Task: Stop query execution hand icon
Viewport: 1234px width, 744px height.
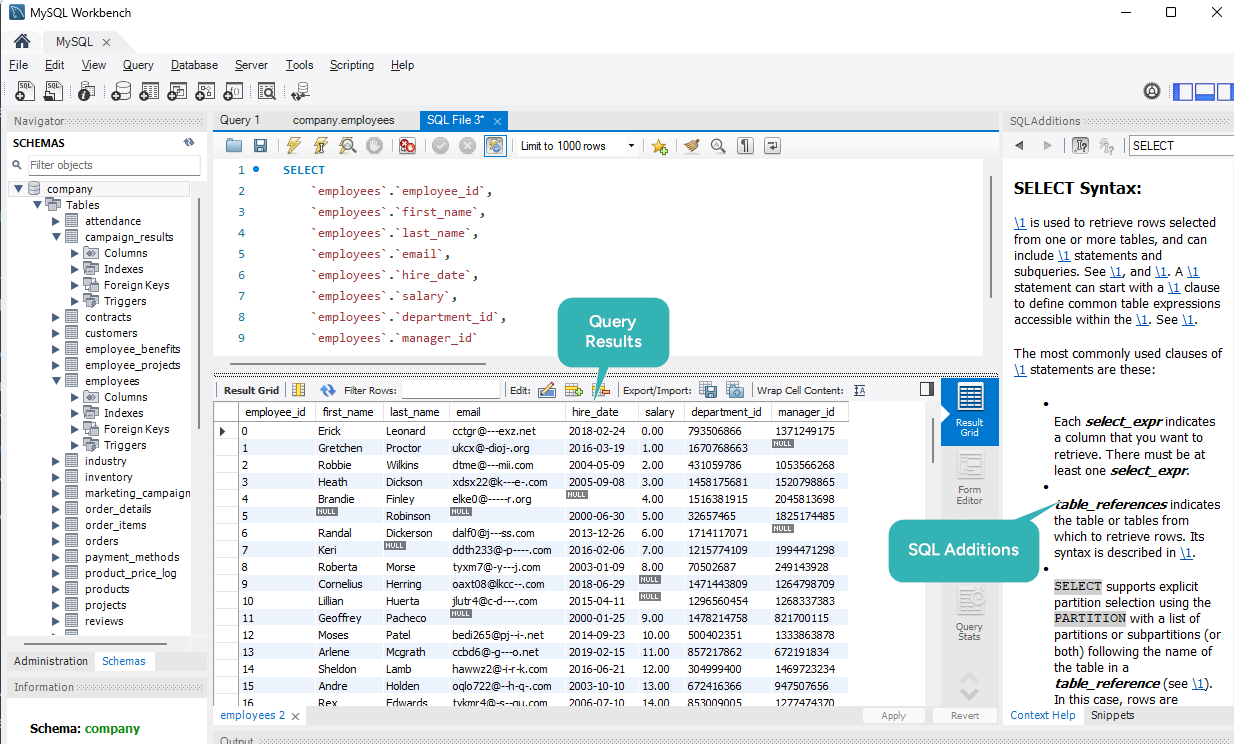Action: click(374, 146)
